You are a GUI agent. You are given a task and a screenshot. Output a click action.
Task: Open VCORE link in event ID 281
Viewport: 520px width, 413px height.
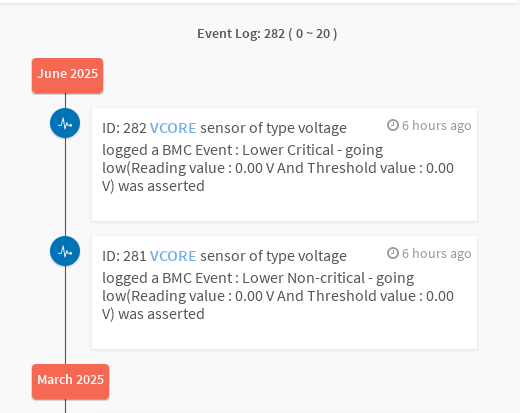[x=173, y=256]
